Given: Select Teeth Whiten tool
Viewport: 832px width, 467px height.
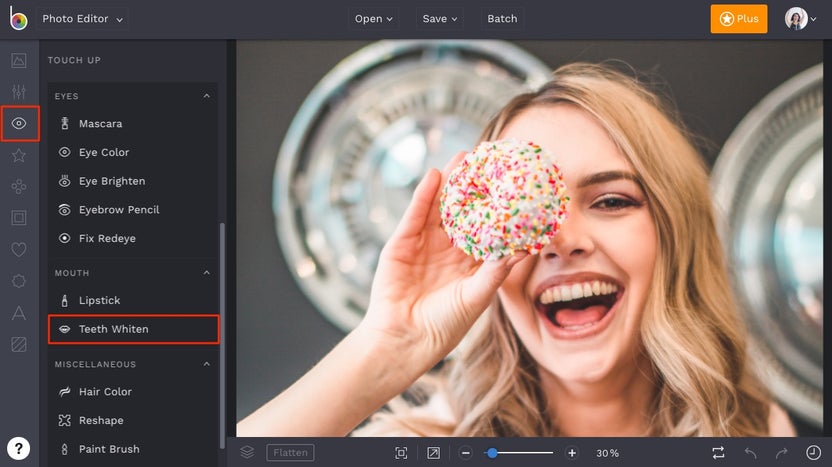Looking at the screenshot, I should click(x=113, y=329).
